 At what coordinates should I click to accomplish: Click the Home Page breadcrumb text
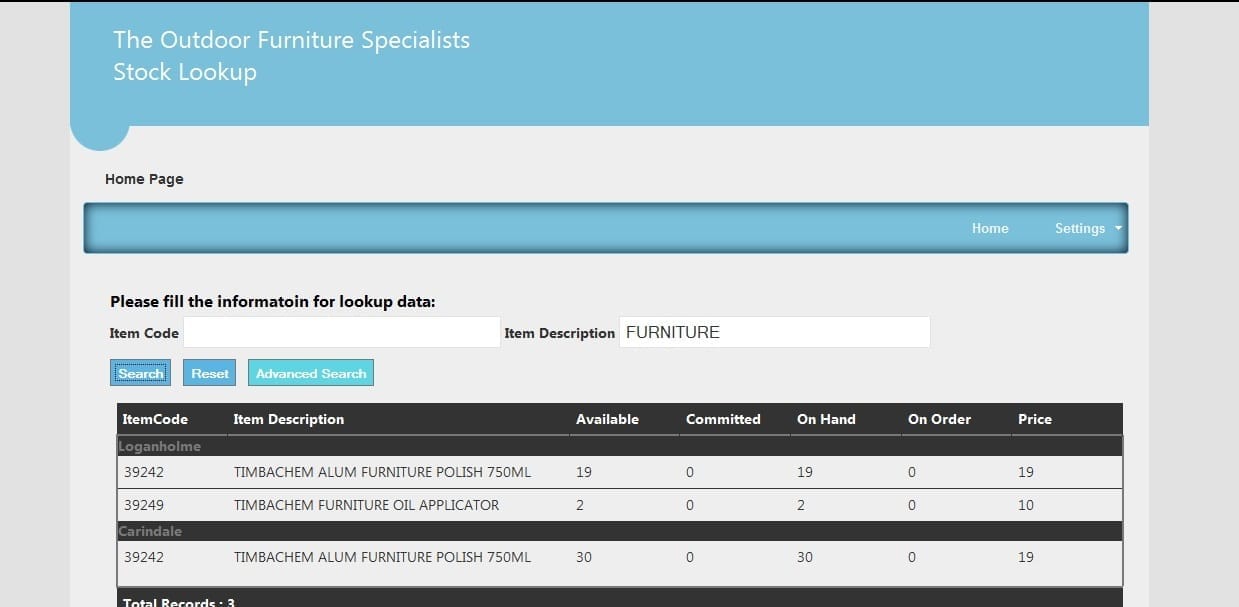pyautogui.click(x=144, y=179)
